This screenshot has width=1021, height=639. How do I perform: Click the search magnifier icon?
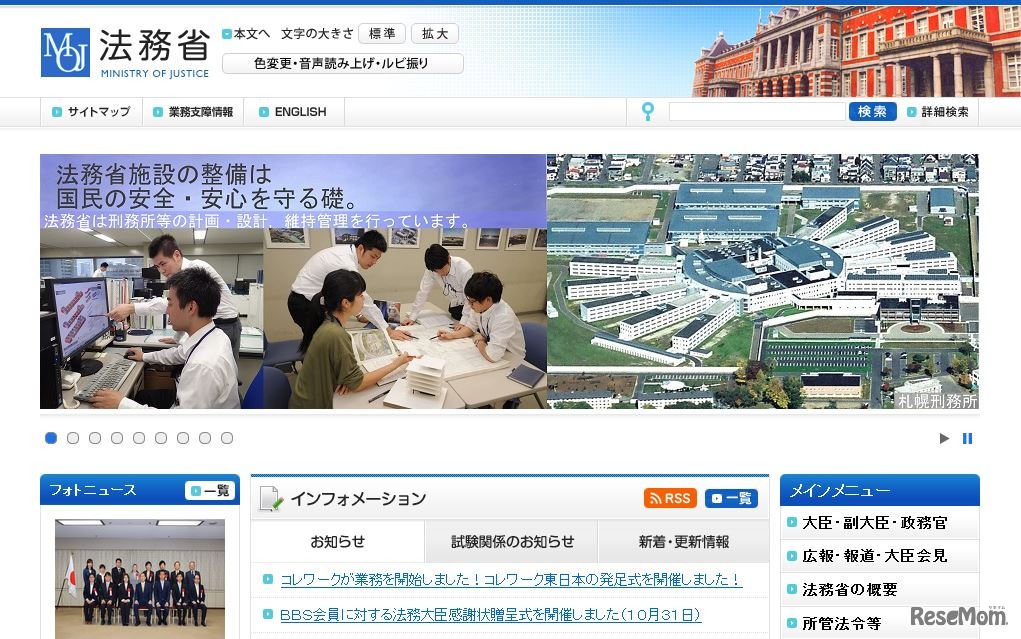(x=648, y=111)
